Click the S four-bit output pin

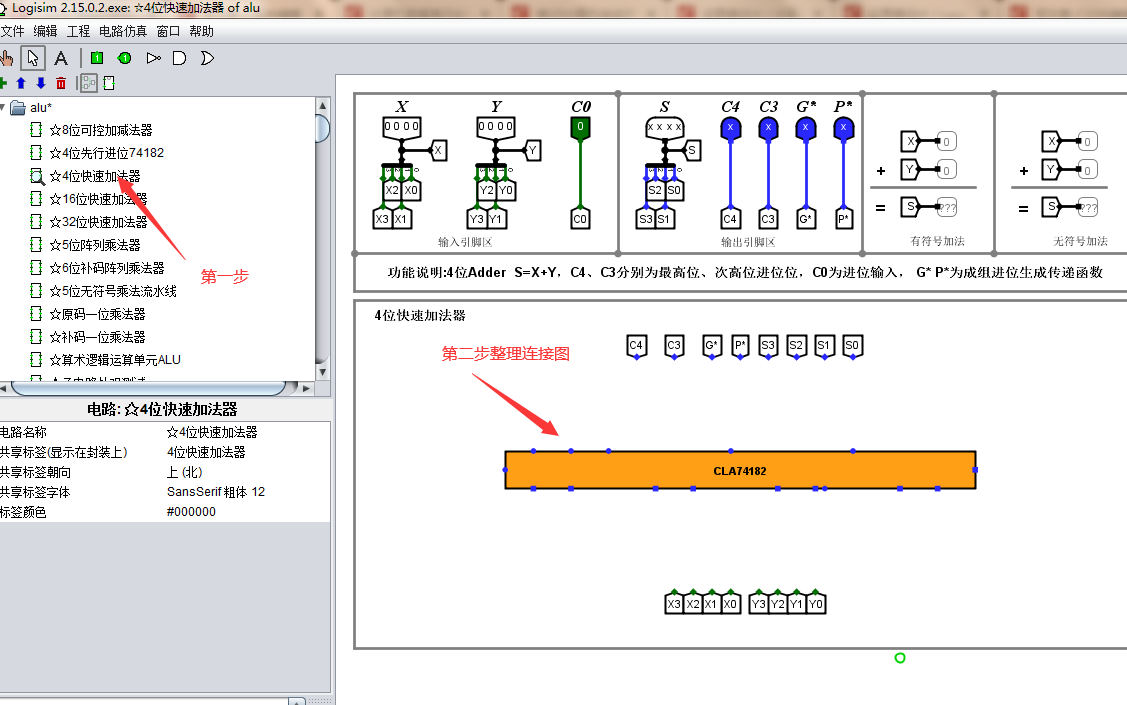coord(665,127)
